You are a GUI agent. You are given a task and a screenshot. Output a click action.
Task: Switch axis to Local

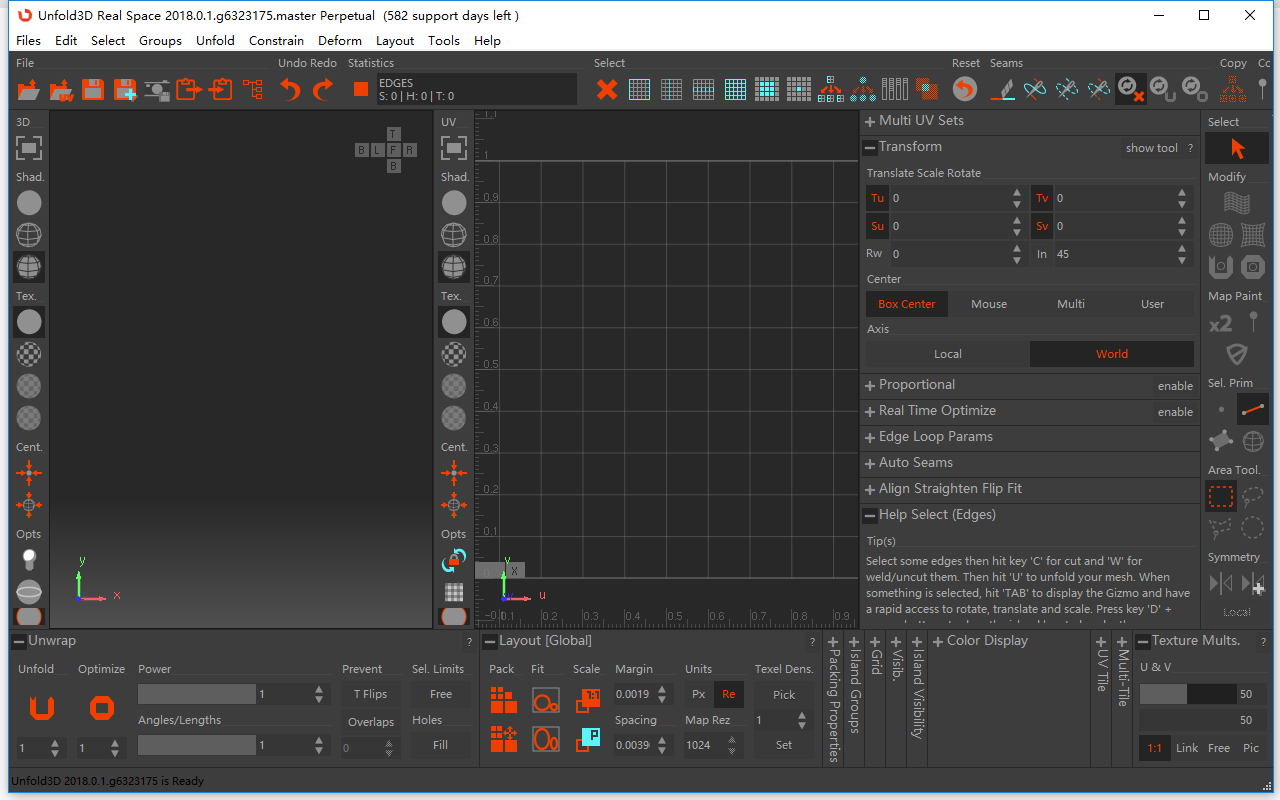point(948,354)
